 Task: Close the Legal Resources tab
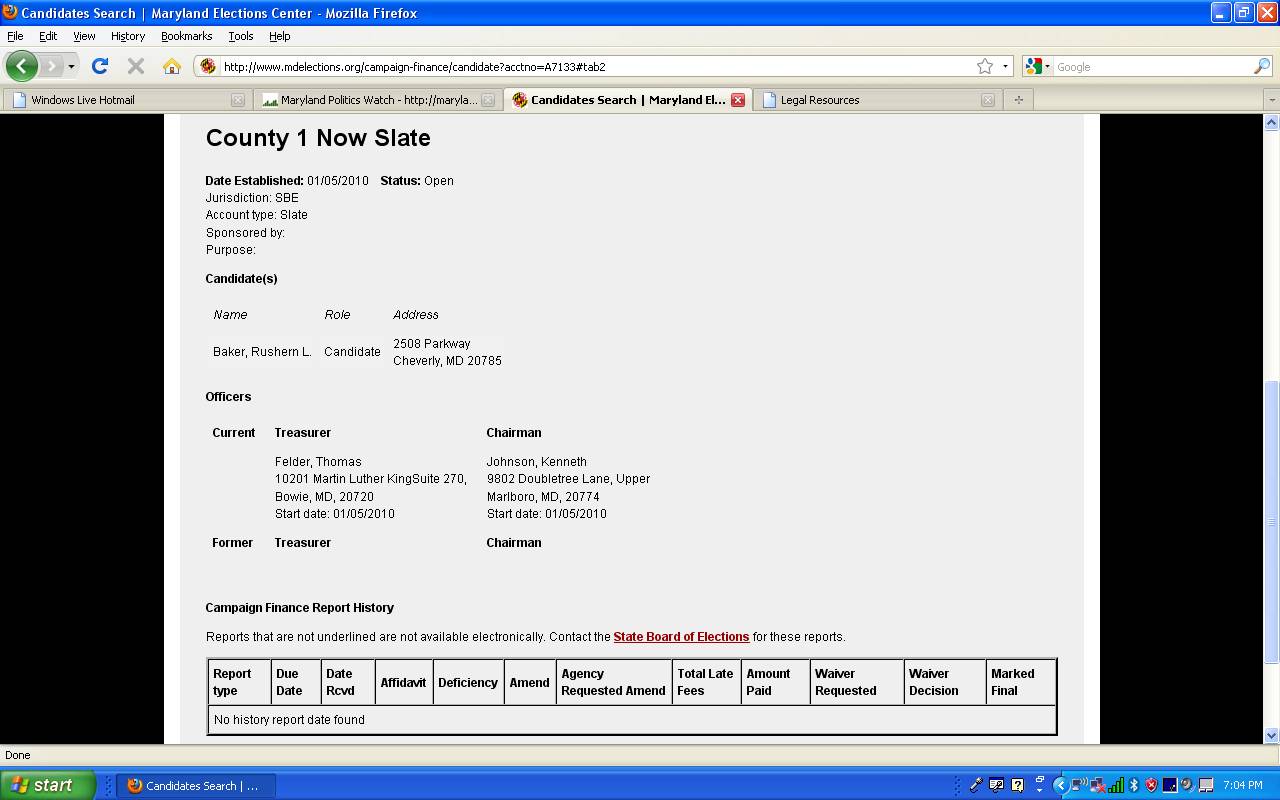coord(987,100)
